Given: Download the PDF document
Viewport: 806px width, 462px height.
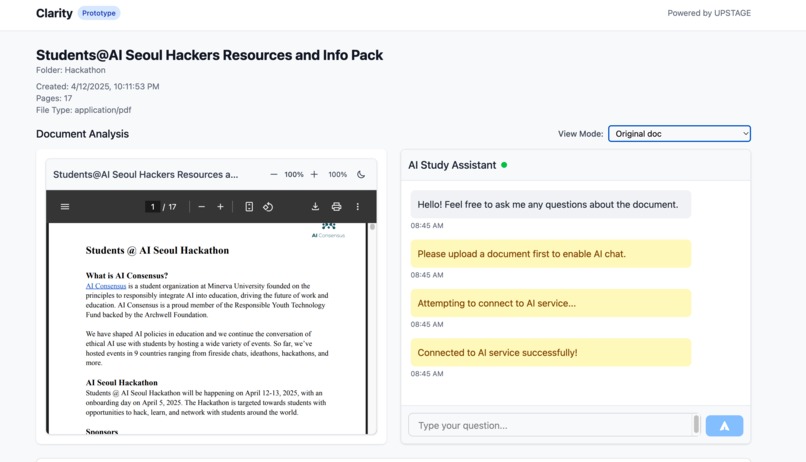Looking at the screenshot, I should coord(315,207).
